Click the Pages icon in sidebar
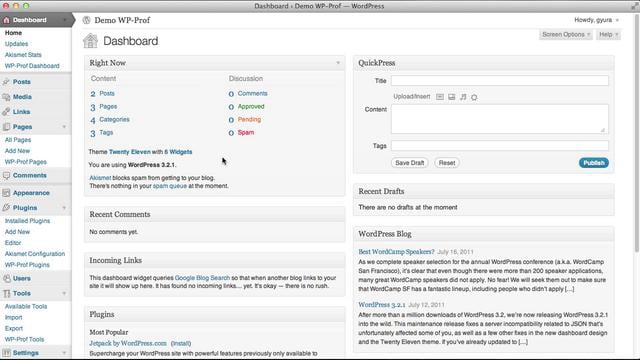The height and width of the screenshot is (360, 640). 6,127
